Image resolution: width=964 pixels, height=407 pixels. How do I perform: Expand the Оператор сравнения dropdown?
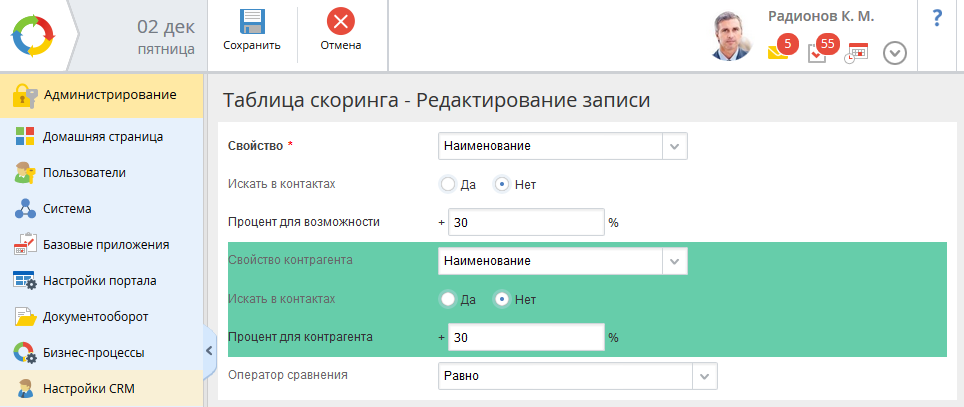(704, 376)
